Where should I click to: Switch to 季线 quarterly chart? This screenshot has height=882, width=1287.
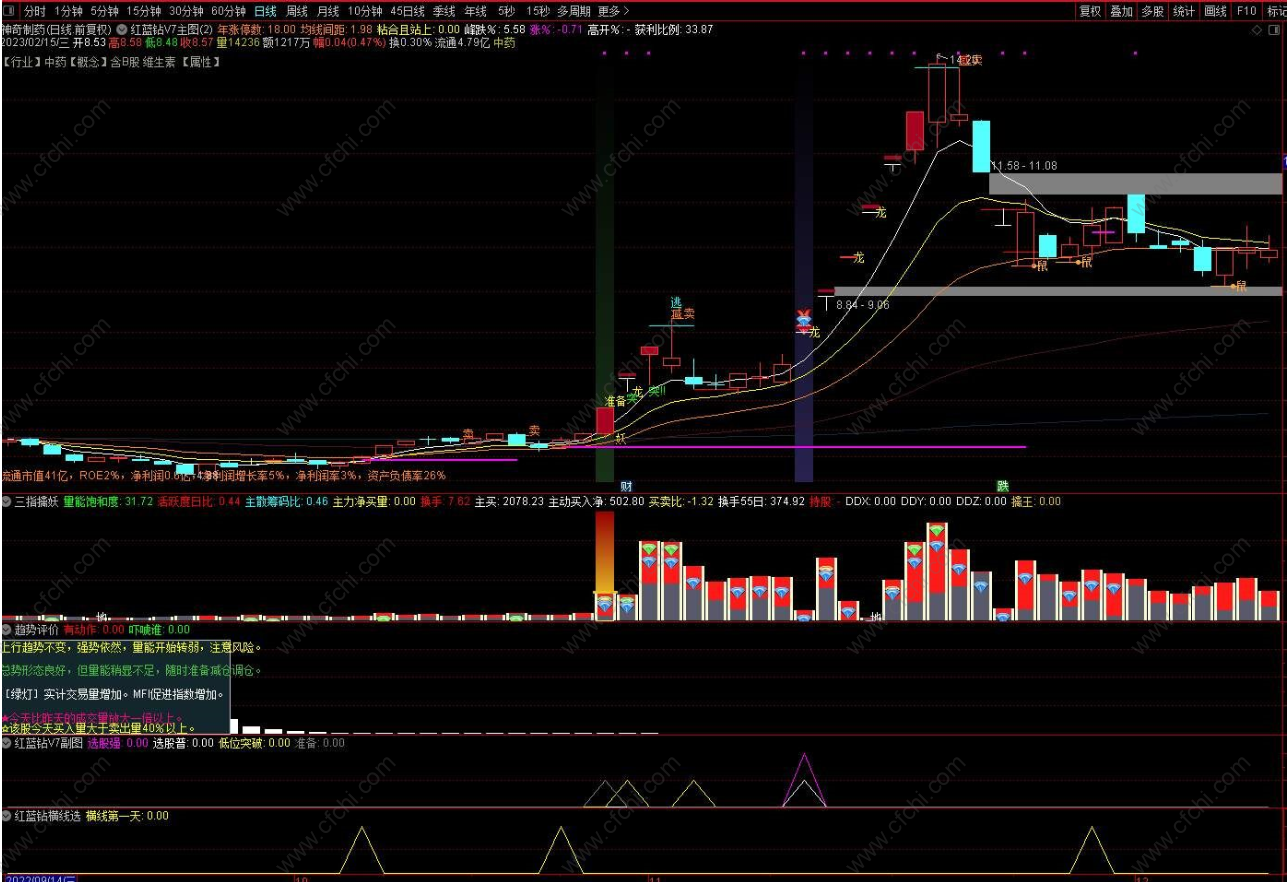coord(444,11)
